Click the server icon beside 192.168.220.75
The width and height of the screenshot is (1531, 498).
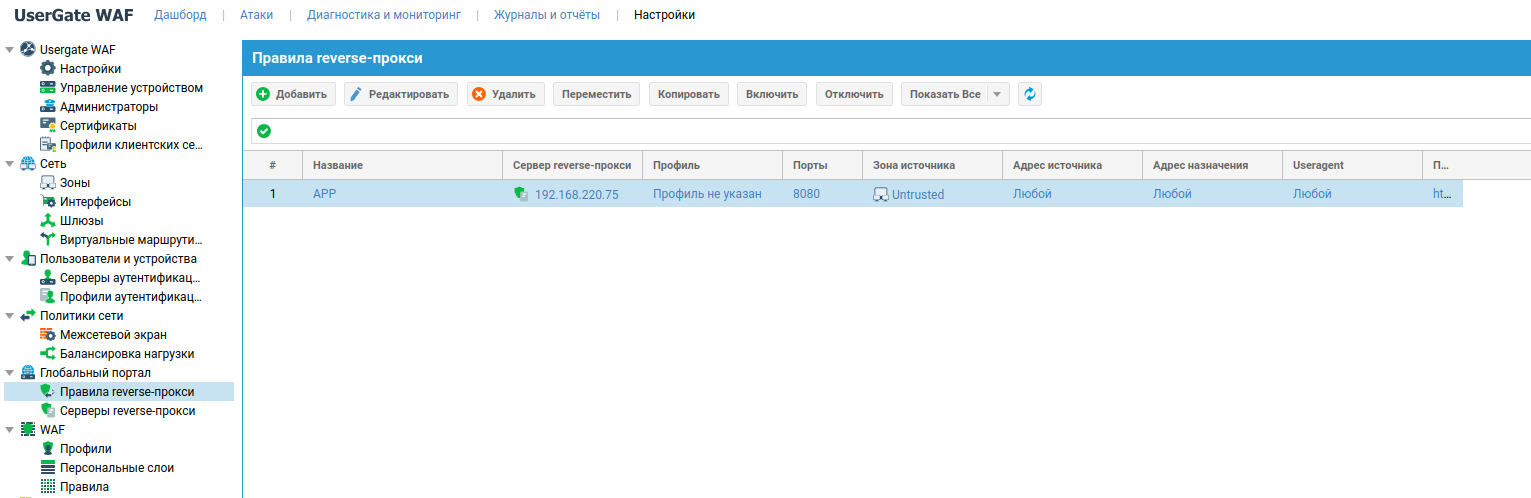[521, 194]
